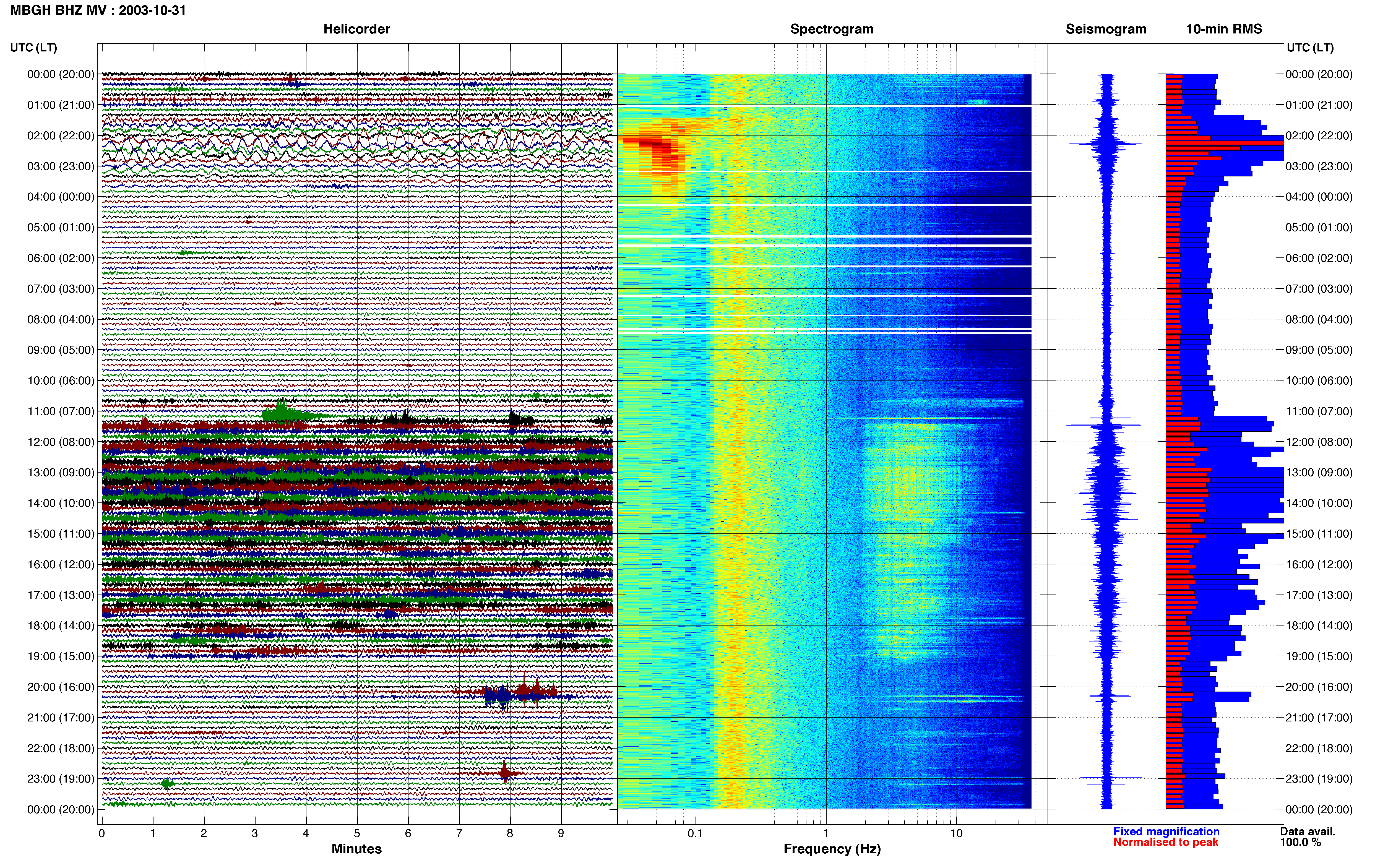Click right time label '12:00 (08:00)'

[x=1319, y=442]
